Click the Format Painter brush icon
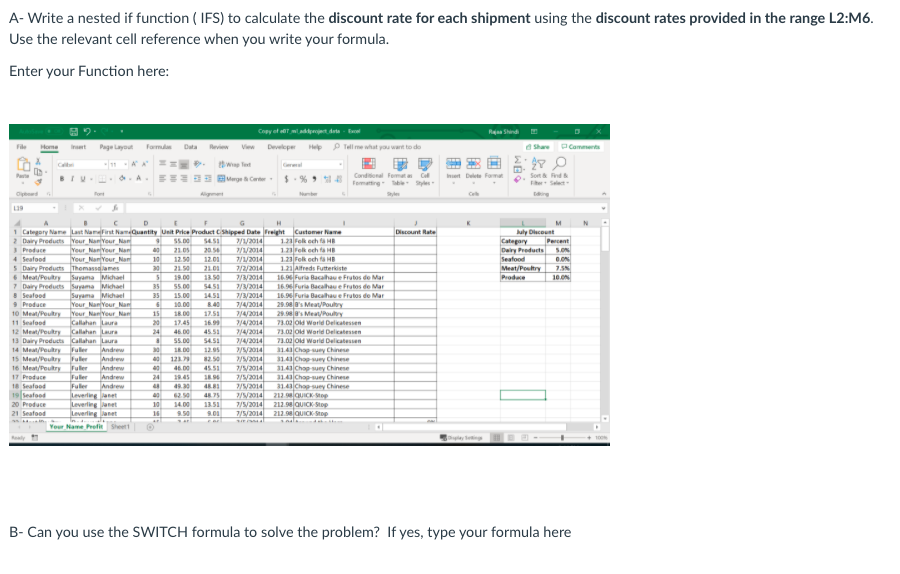900x574 pixels. [38, 182]
